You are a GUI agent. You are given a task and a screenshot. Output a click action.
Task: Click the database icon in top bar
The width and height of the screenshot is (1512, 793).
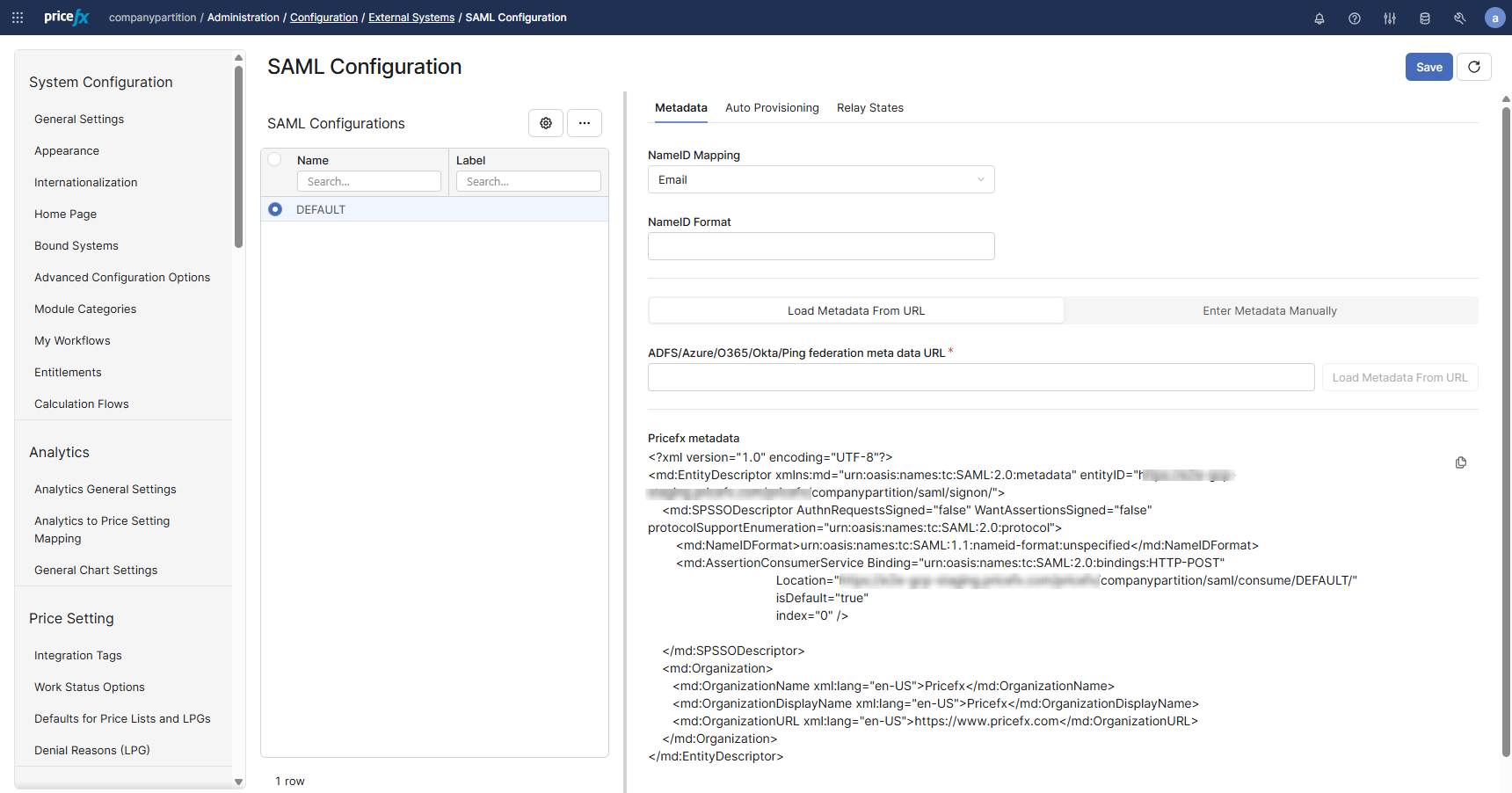pyautogui.click(x=1424, y=18)
